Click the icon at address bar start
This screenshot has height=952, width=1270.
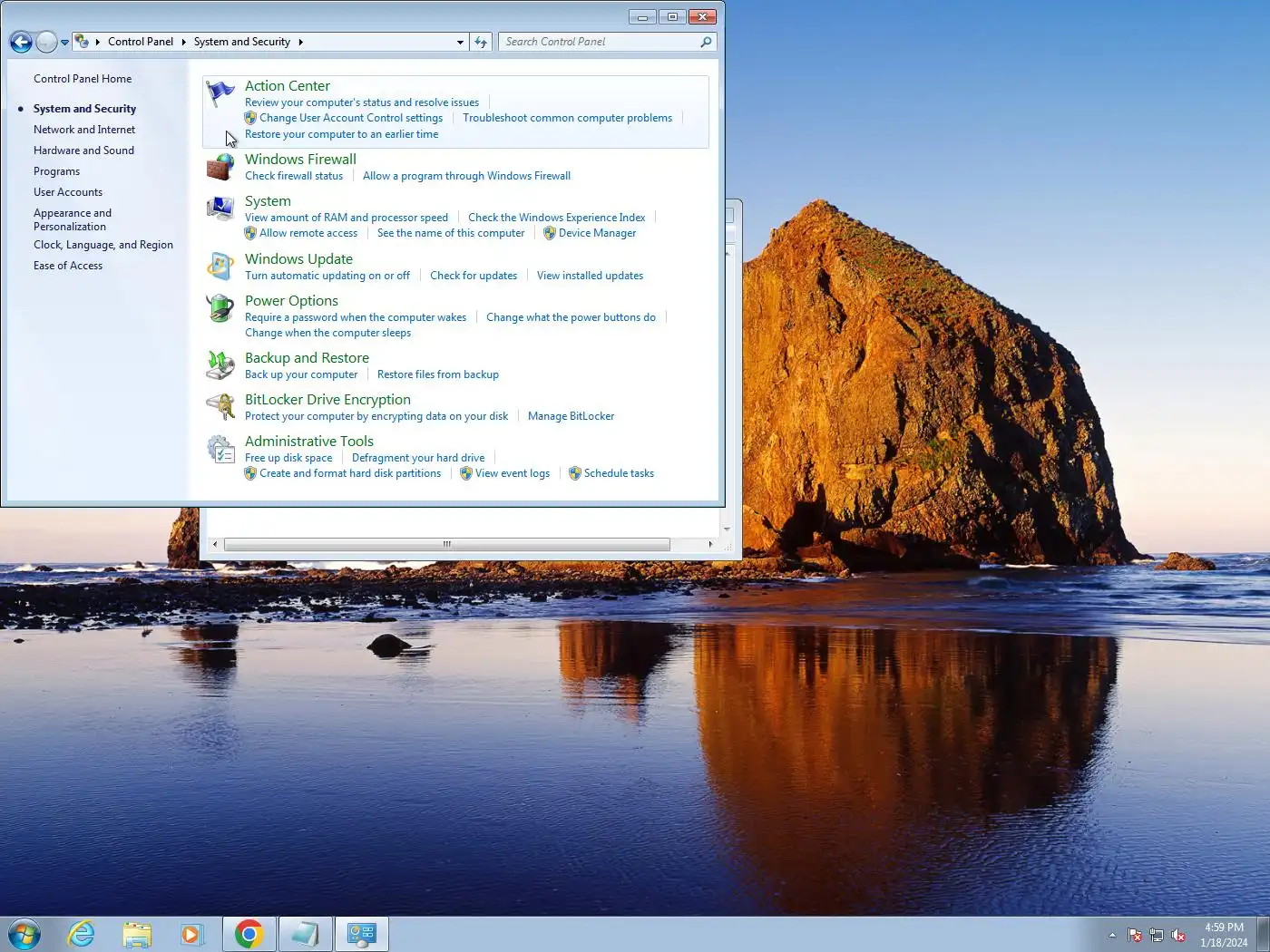pos(82,42)
